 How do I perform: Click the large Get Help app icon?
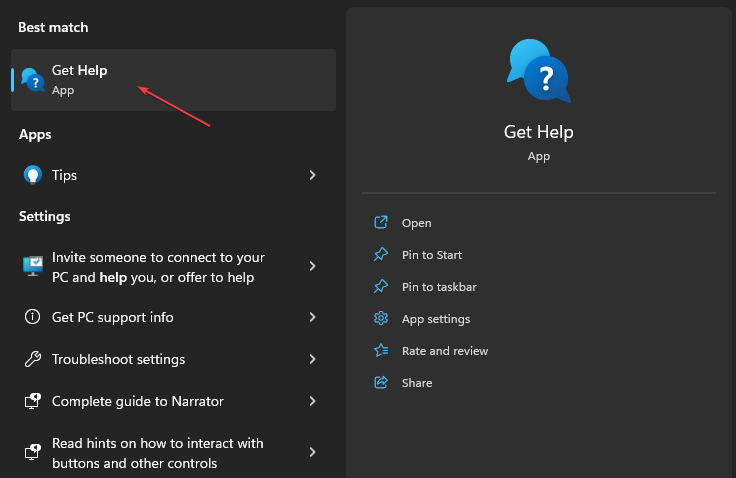[539, 71]
